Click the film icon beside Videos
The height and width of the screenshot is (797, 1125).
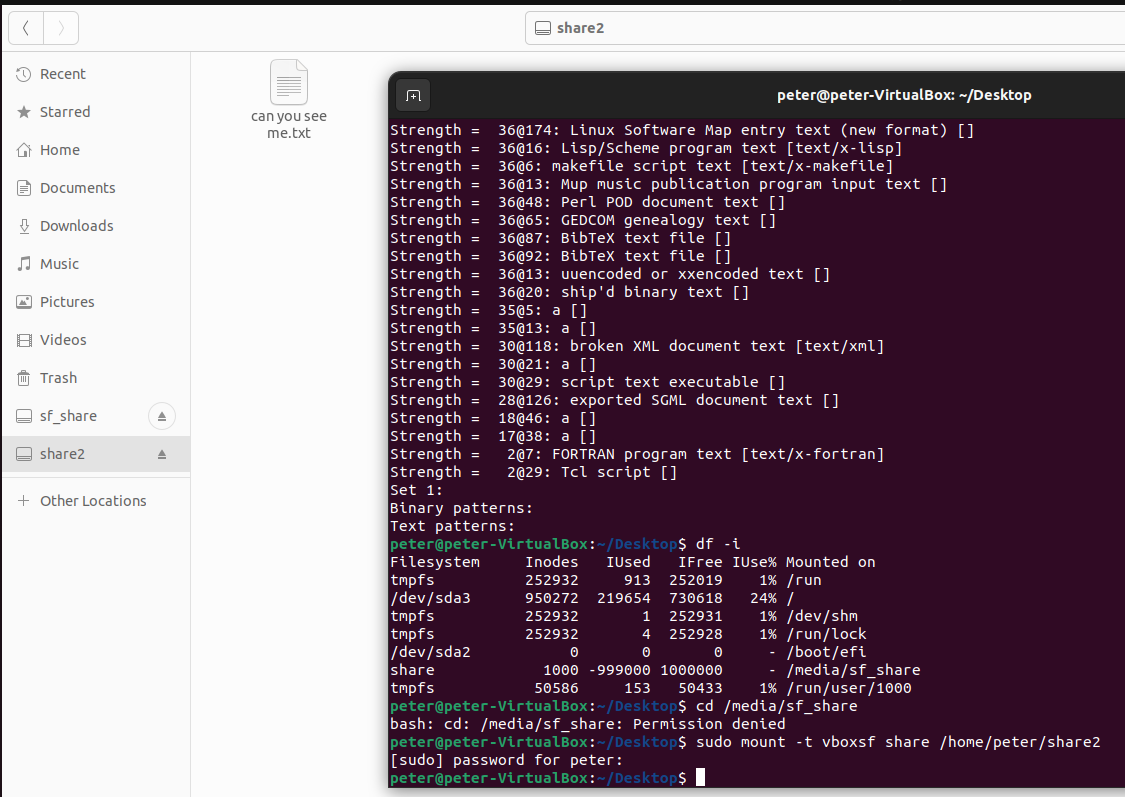click(24, 340)
